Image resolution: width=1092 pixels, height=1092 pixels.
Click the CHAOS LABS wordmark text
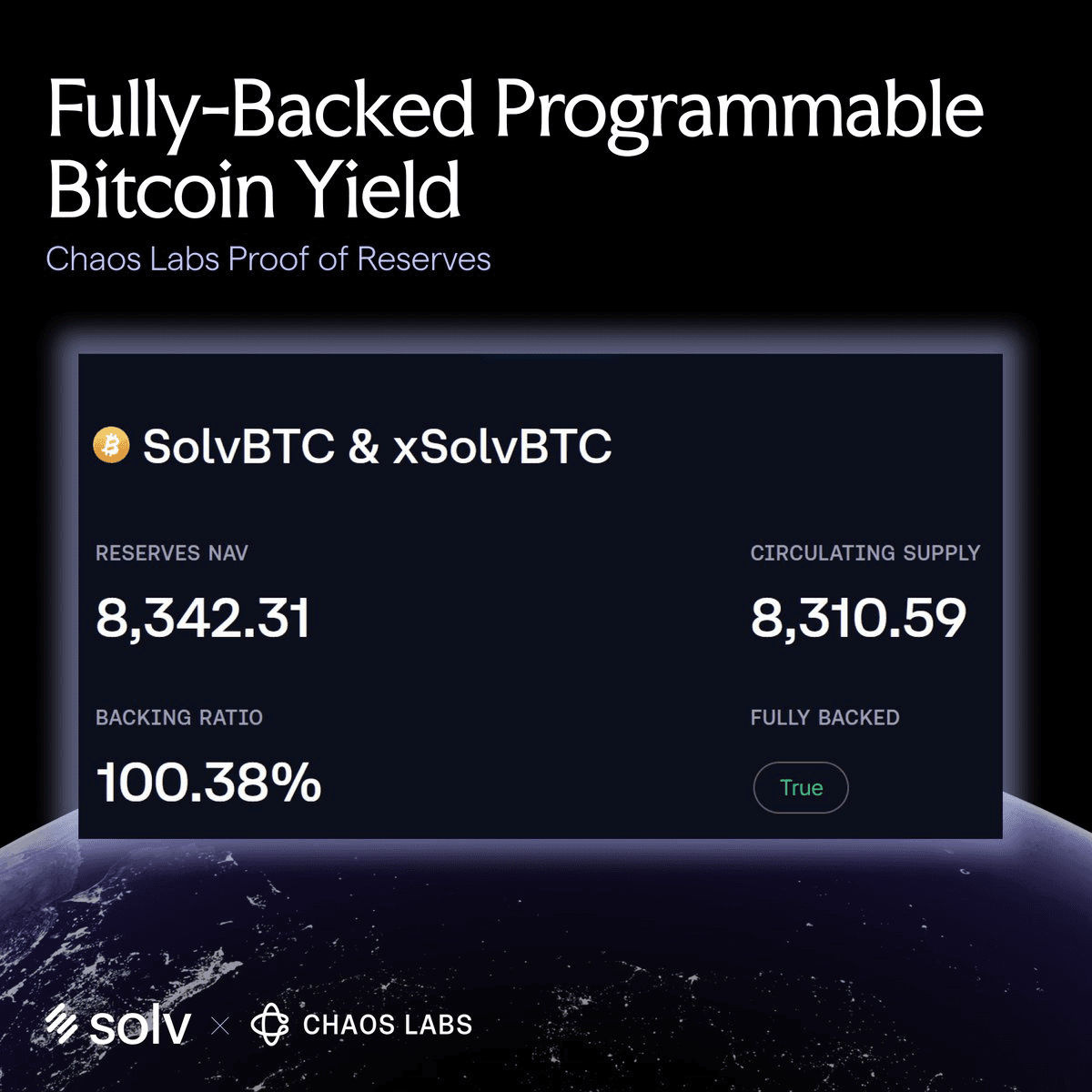[x=388, y=1026]
